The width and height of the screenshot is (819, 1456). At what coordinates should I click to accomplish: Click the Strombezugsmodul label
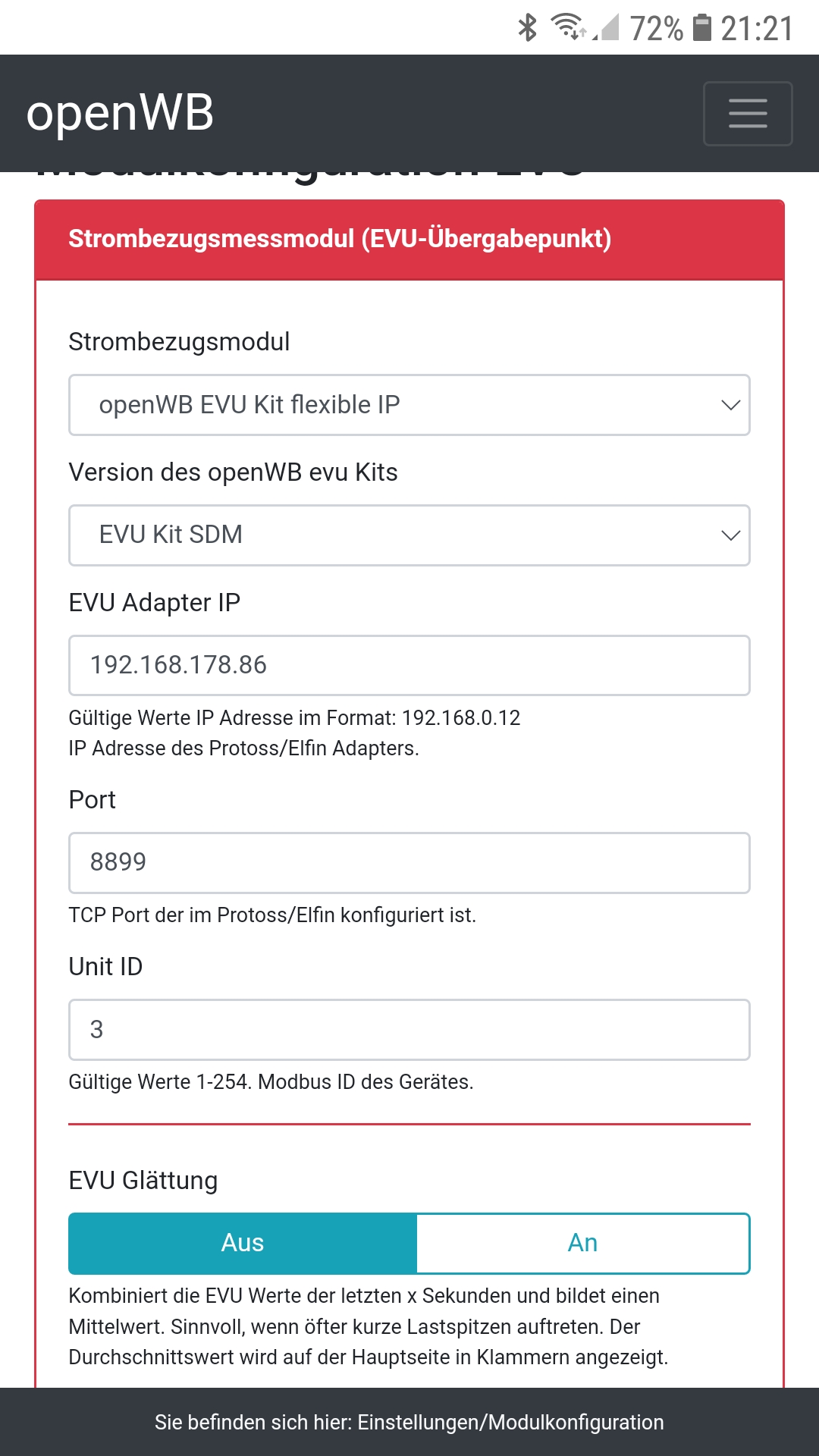pos(179,342)
